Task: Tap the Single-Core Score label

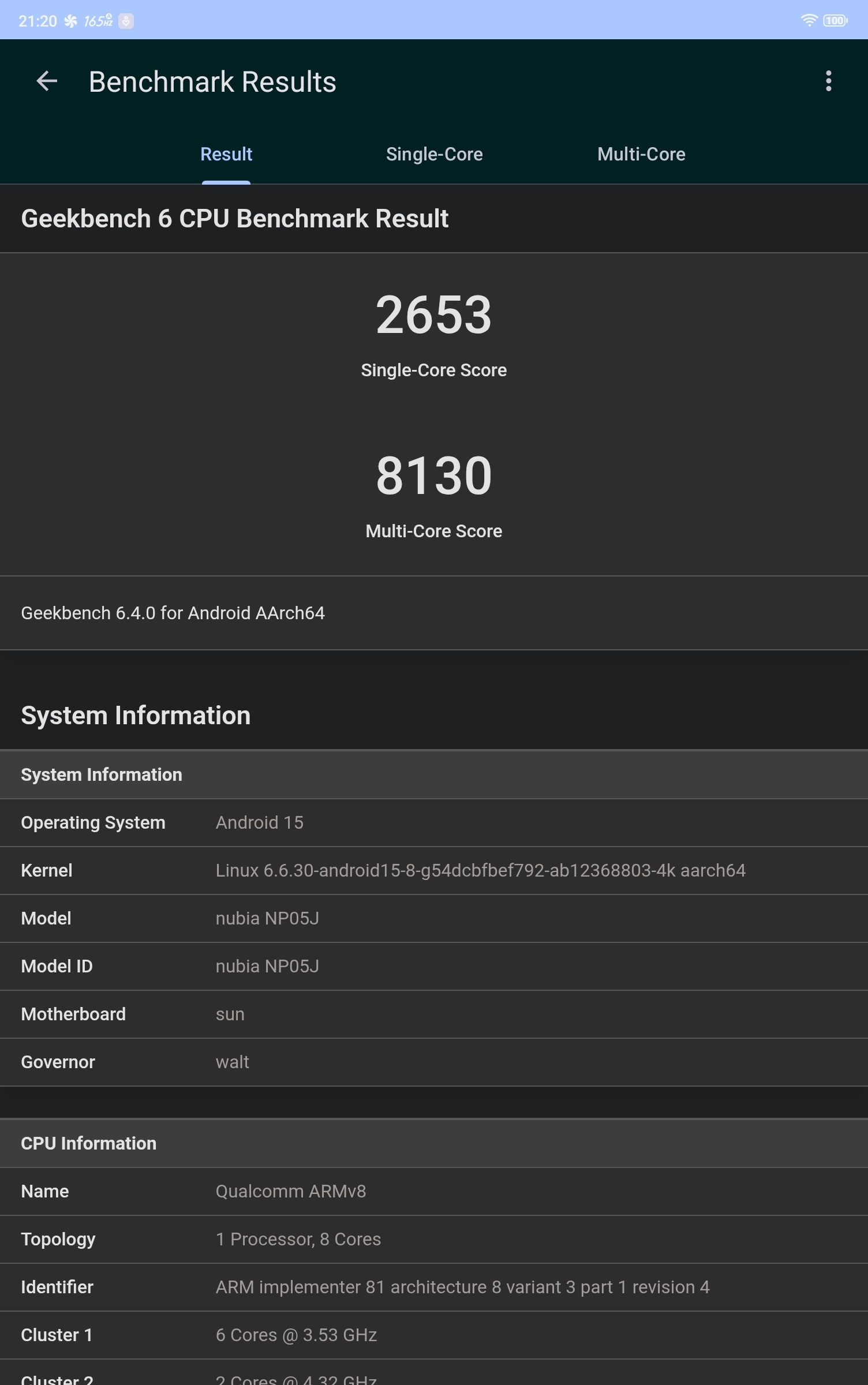Action: tap(434, 370)
